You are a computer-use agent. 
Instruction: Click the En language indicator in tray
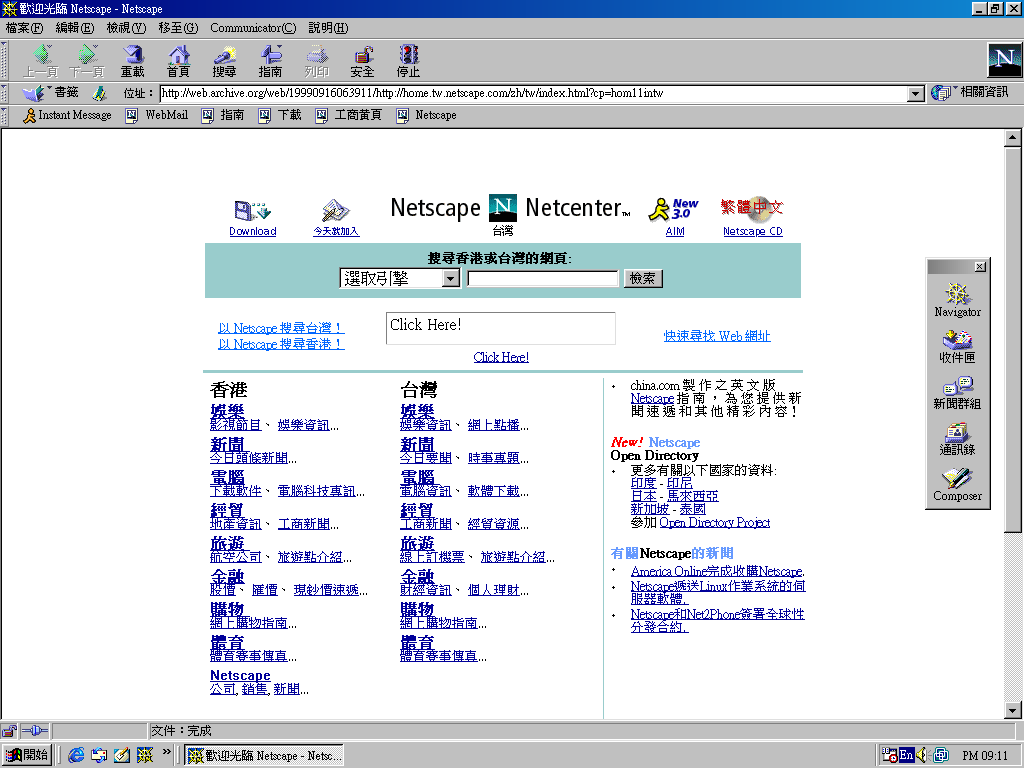coord(906,755)
